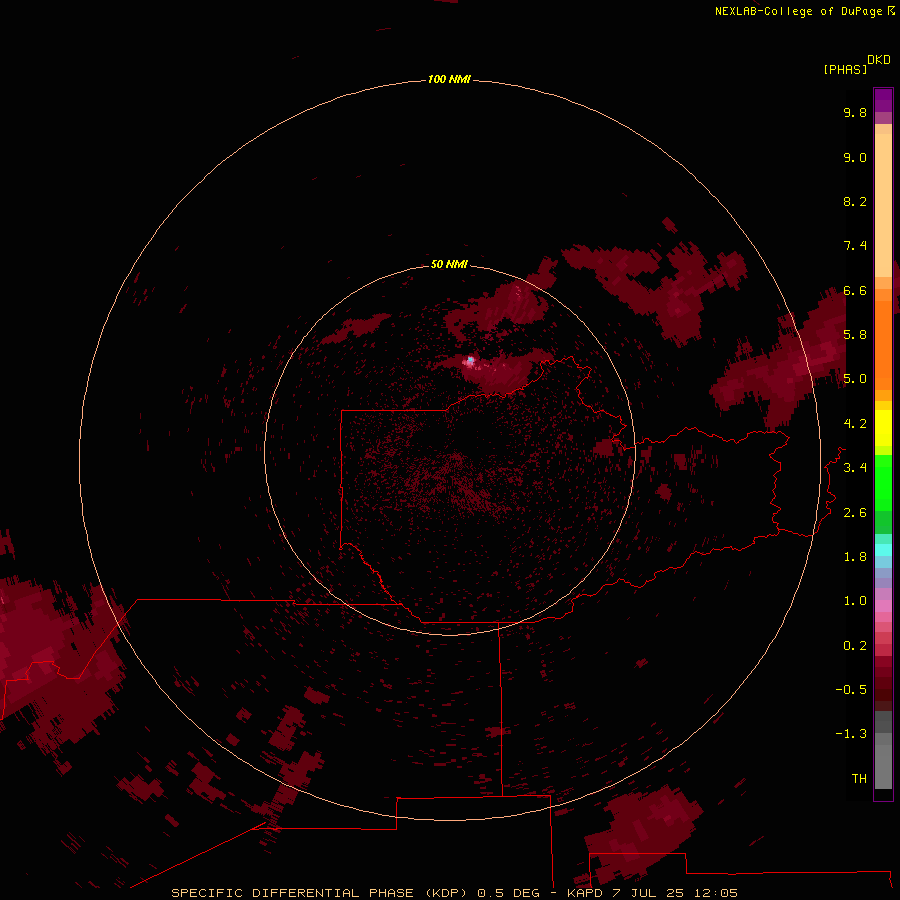Click the [PHAS] units label
Viewport: 900px width, 900px height.
[845, 69]
